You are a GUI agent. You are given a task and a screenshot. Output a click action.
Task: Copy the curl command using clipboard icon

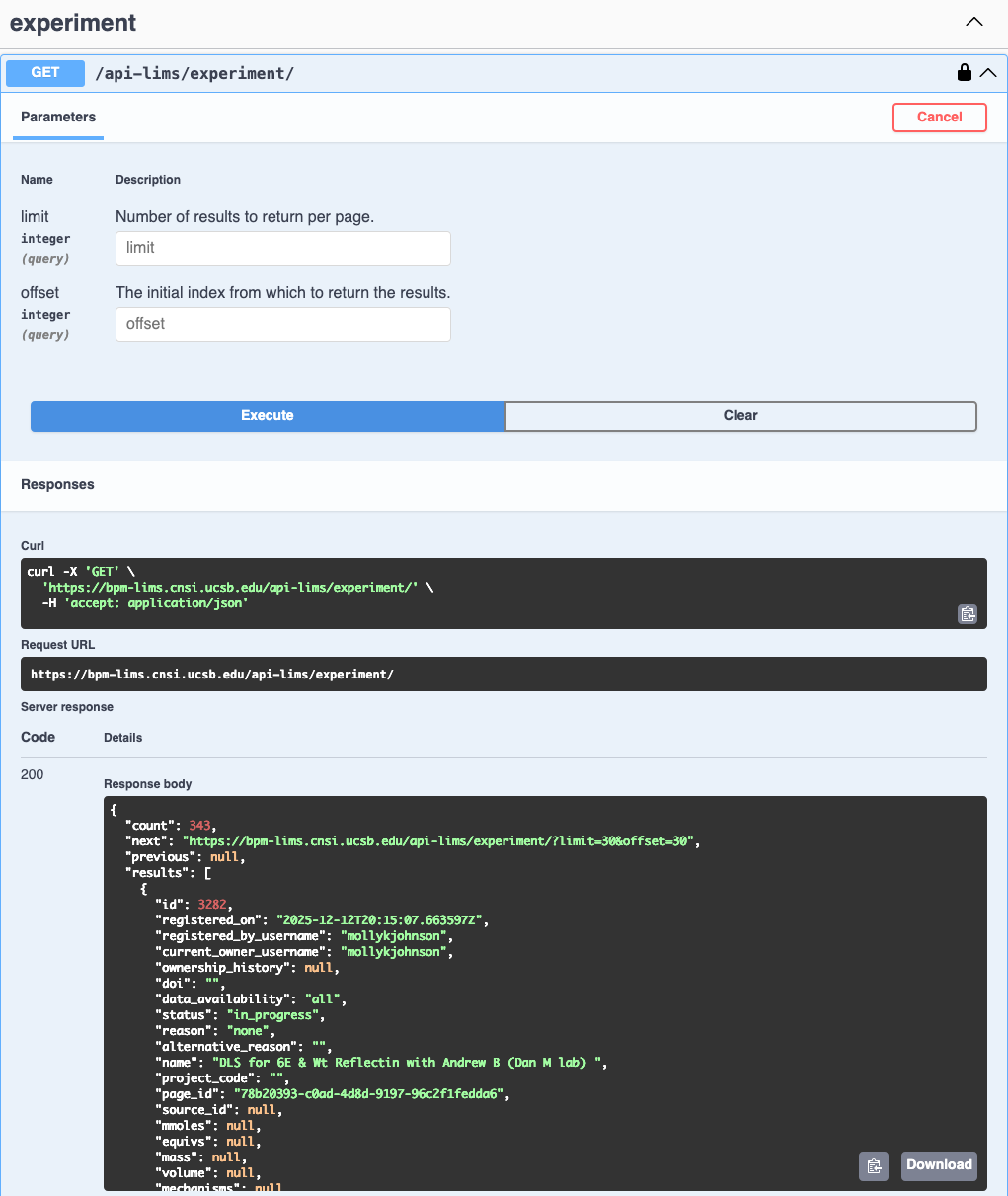(968, 614)
